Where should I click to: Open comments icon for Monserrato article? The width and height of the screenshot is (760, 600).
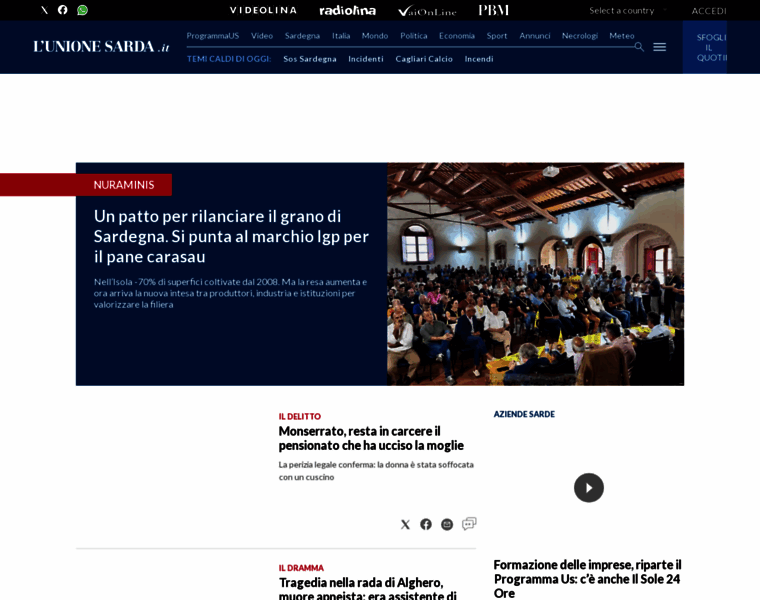click(469, 523)
